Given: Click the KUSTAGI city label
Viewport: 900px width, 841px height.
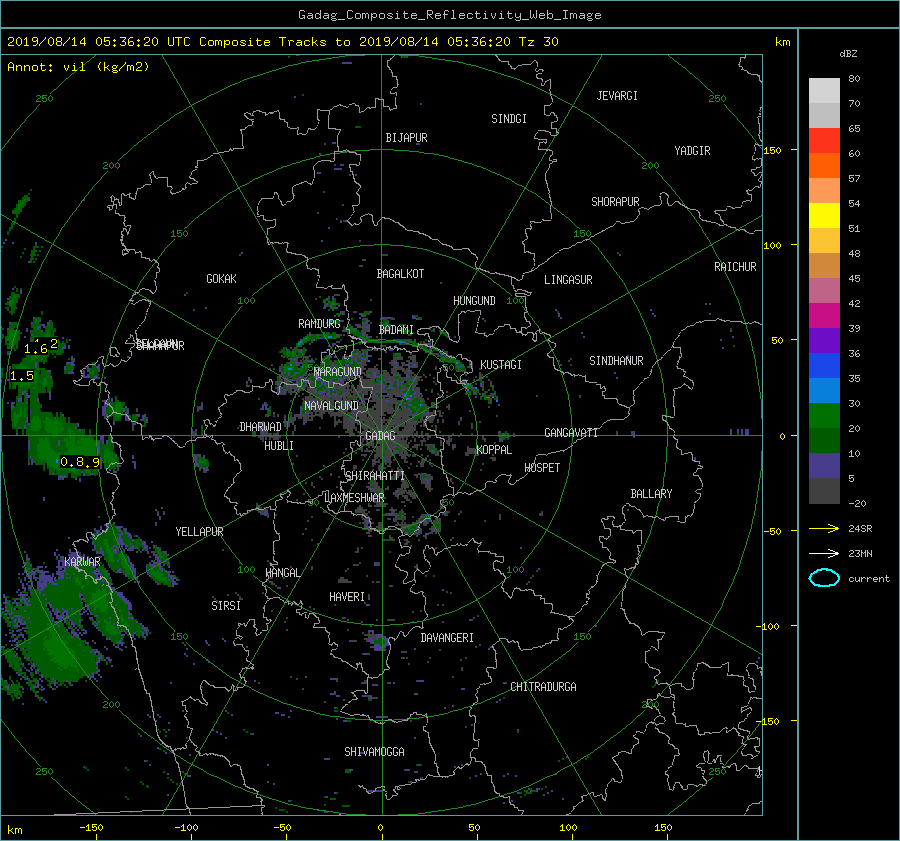Looking at the screenshot, I should pyautogui.click(x=501, y=365).
